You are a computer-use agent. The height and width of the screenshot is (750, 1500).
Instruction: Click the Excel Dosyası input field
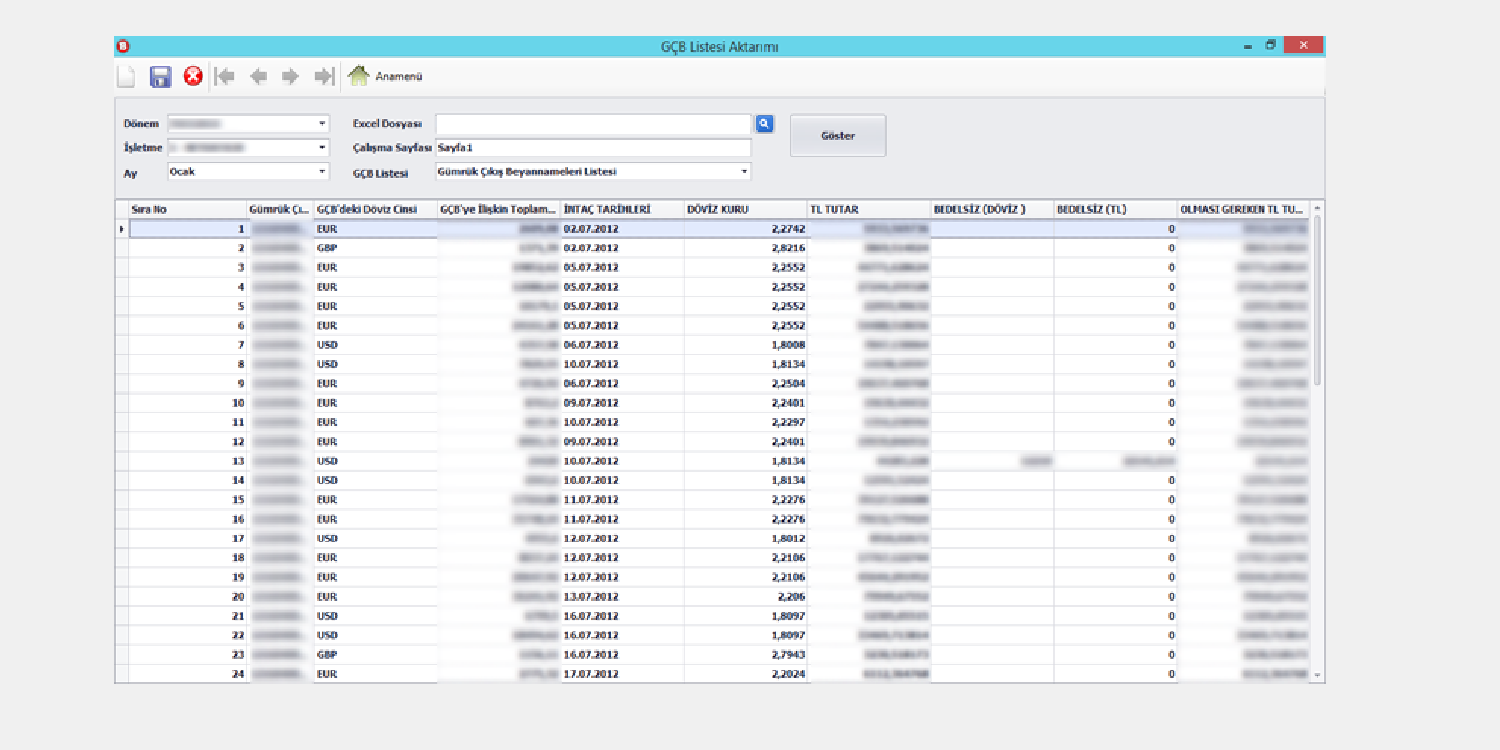coord(593,124)
